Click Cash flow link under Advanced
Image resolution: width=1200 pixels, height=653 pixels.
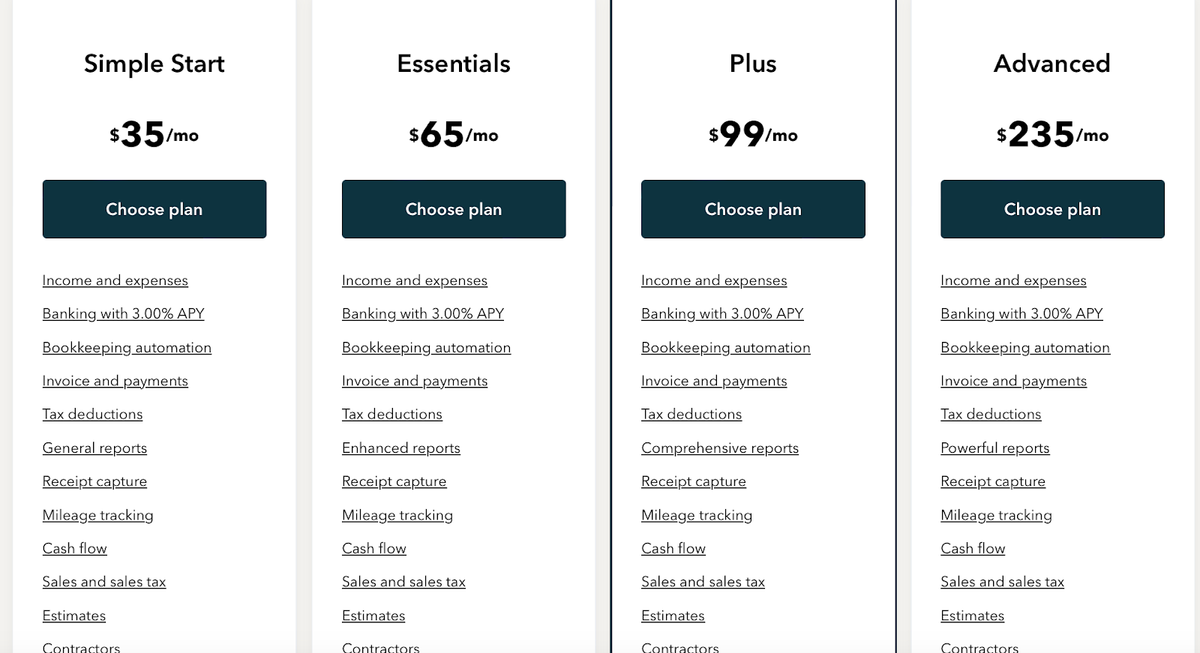pos(972,548)
